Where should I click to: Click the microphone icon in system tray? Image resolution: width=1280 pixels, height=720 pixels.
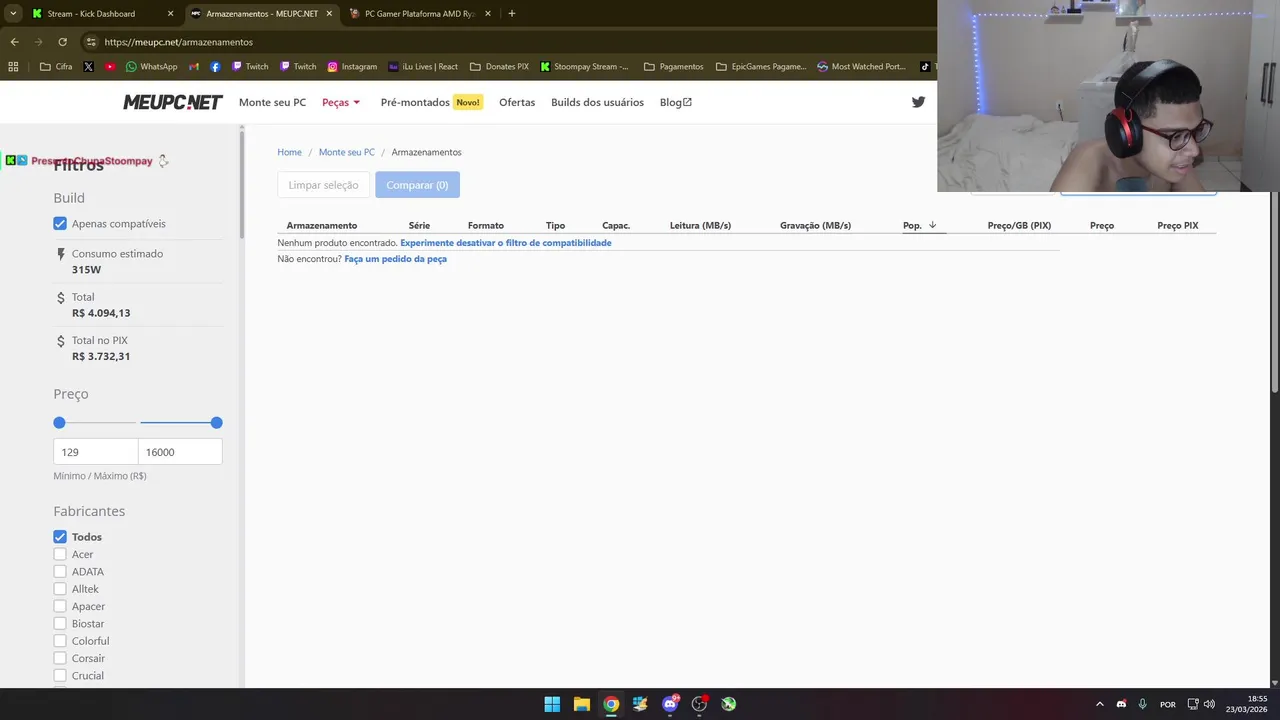pos(1142,704)
